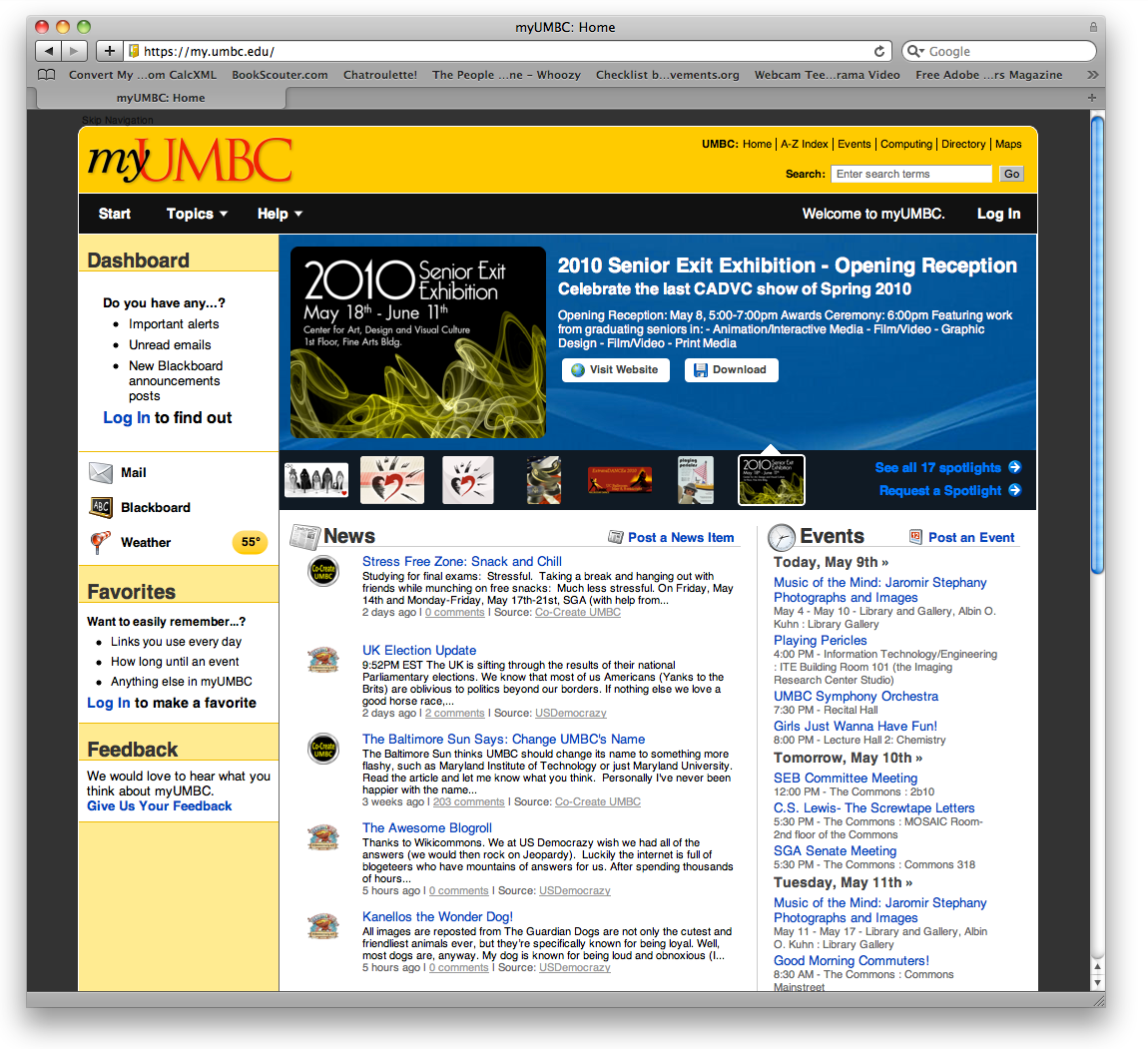Image resolution: width=1148 pixels, height=1049 pixels.
Task: Open the A-Z Index link
Action: click(804, 144)
